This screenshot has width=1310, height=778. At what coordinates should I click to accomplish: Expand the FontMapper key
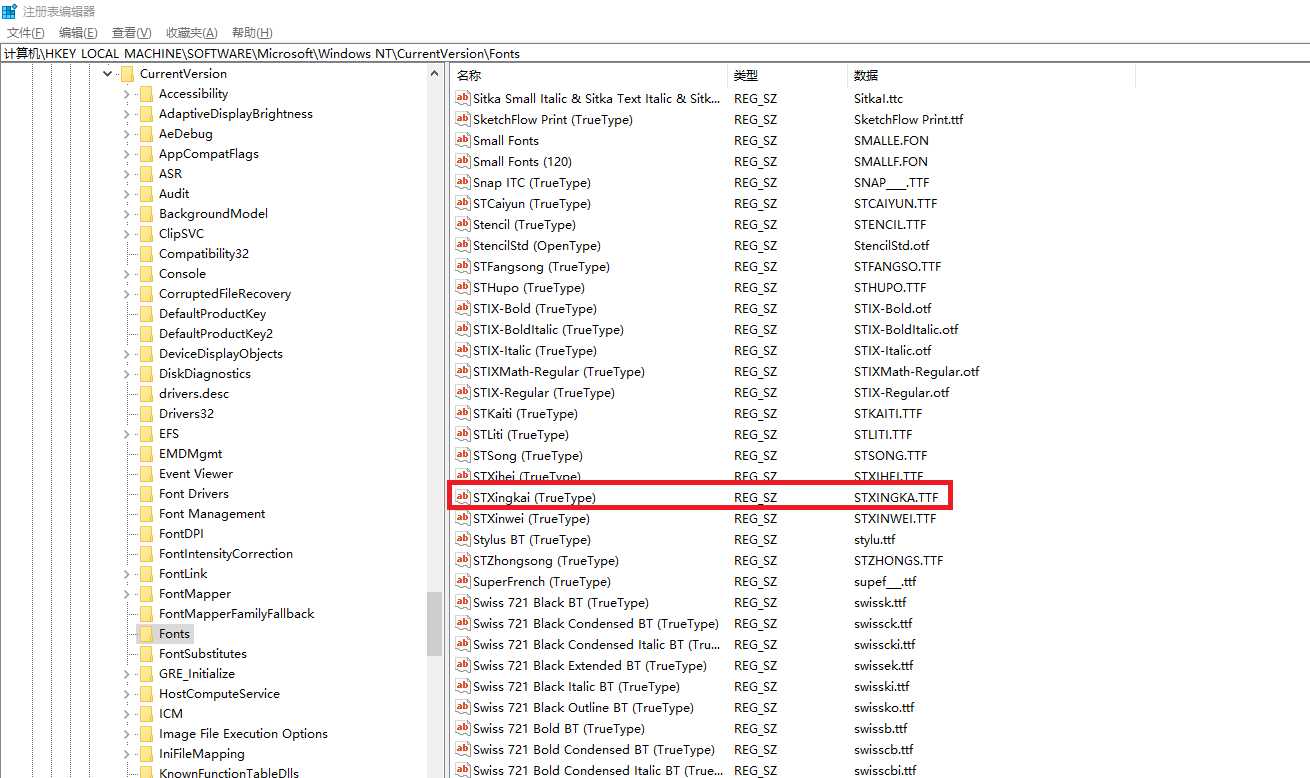pyautogui.click(x=127, y=593)
